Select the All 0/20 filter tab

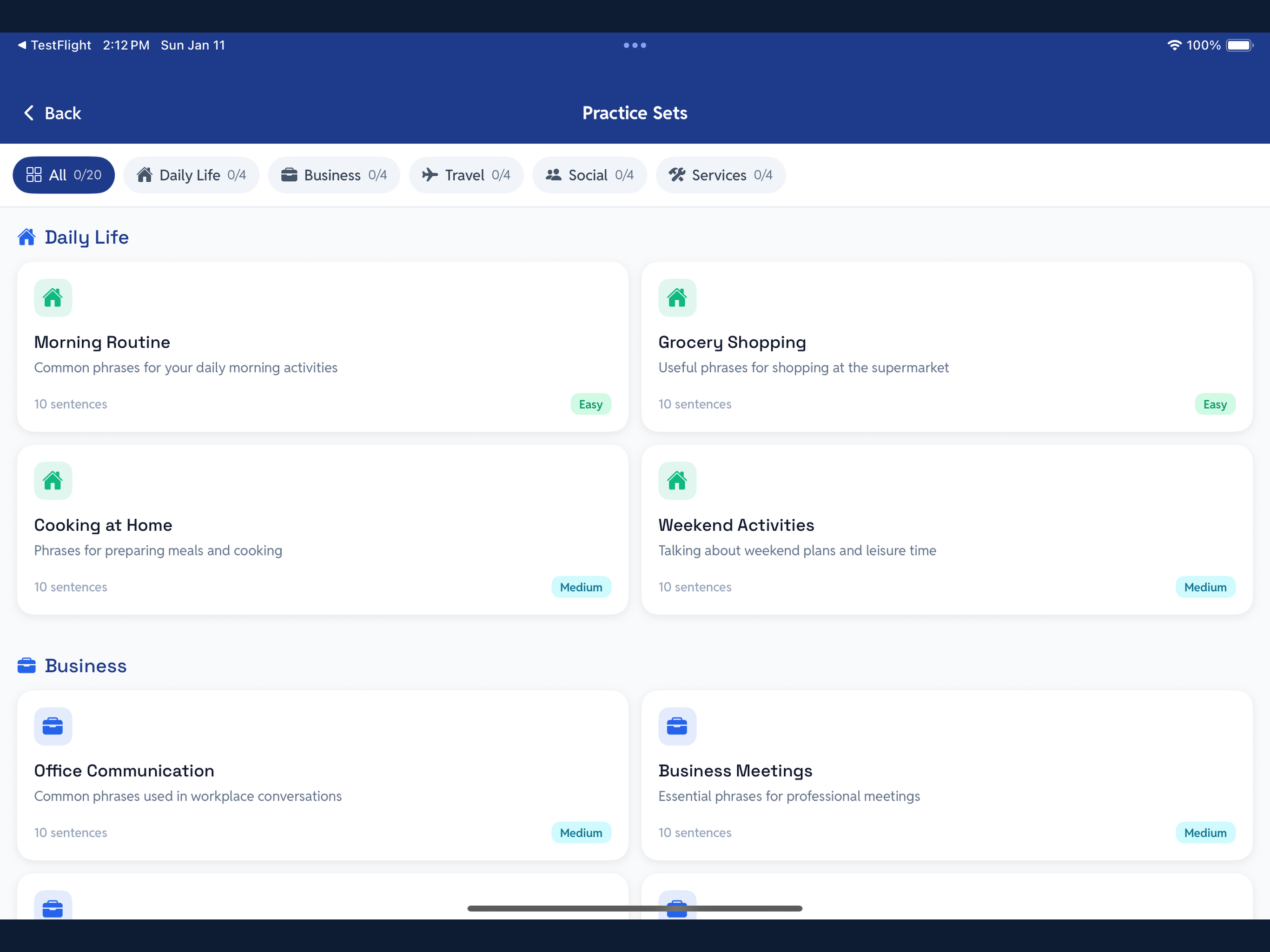pyautogui.click(x=64, y=175)
